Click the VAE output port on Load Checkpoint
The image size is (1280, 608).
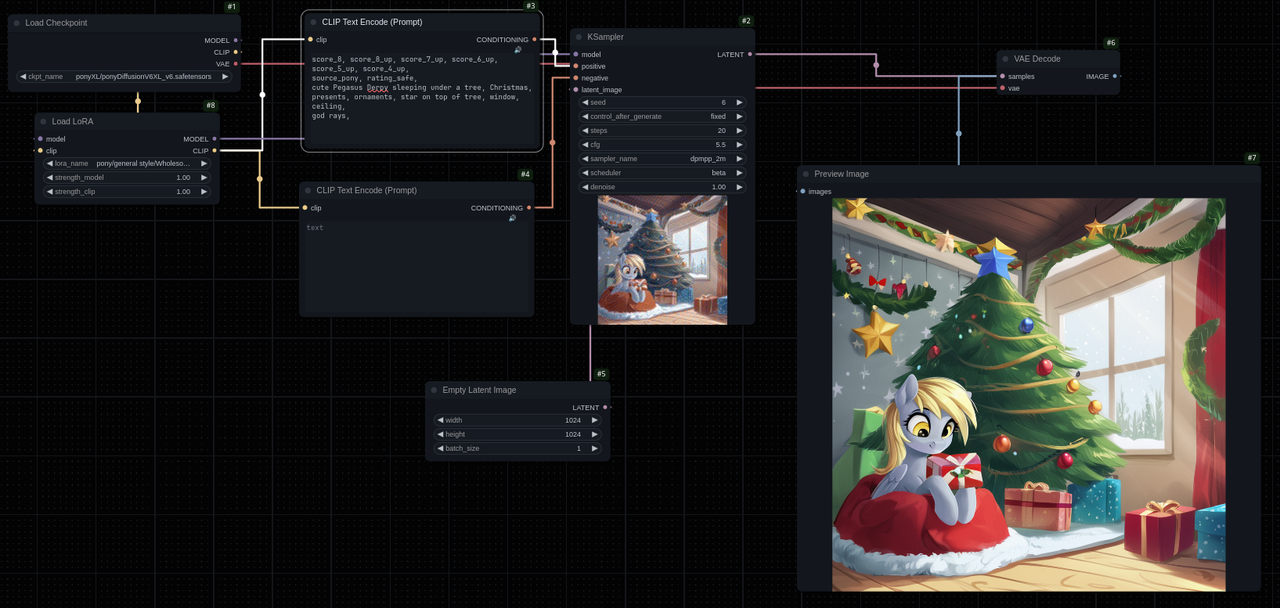[236, 64]
